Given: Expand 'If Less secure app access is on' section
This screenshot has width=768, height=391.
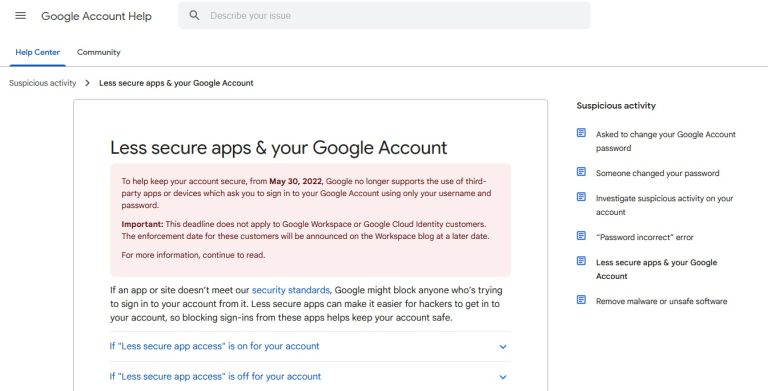Looking at the screenshot, I should pos(310,346).
